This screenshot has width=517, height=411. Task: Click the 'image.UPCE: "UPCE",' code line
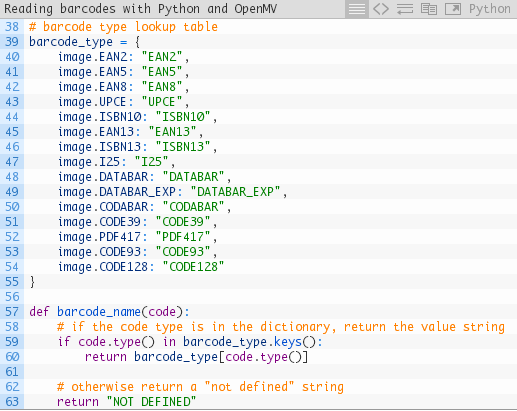pyautogui.click(x=124, y=102)
